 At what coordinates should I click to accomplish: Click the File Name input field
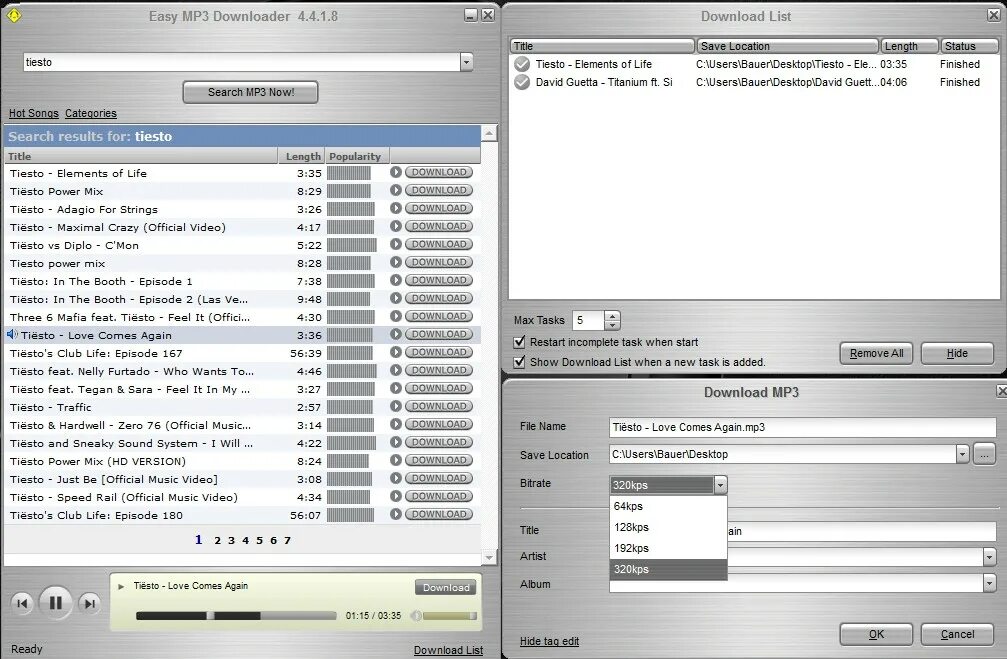[802, 427]
